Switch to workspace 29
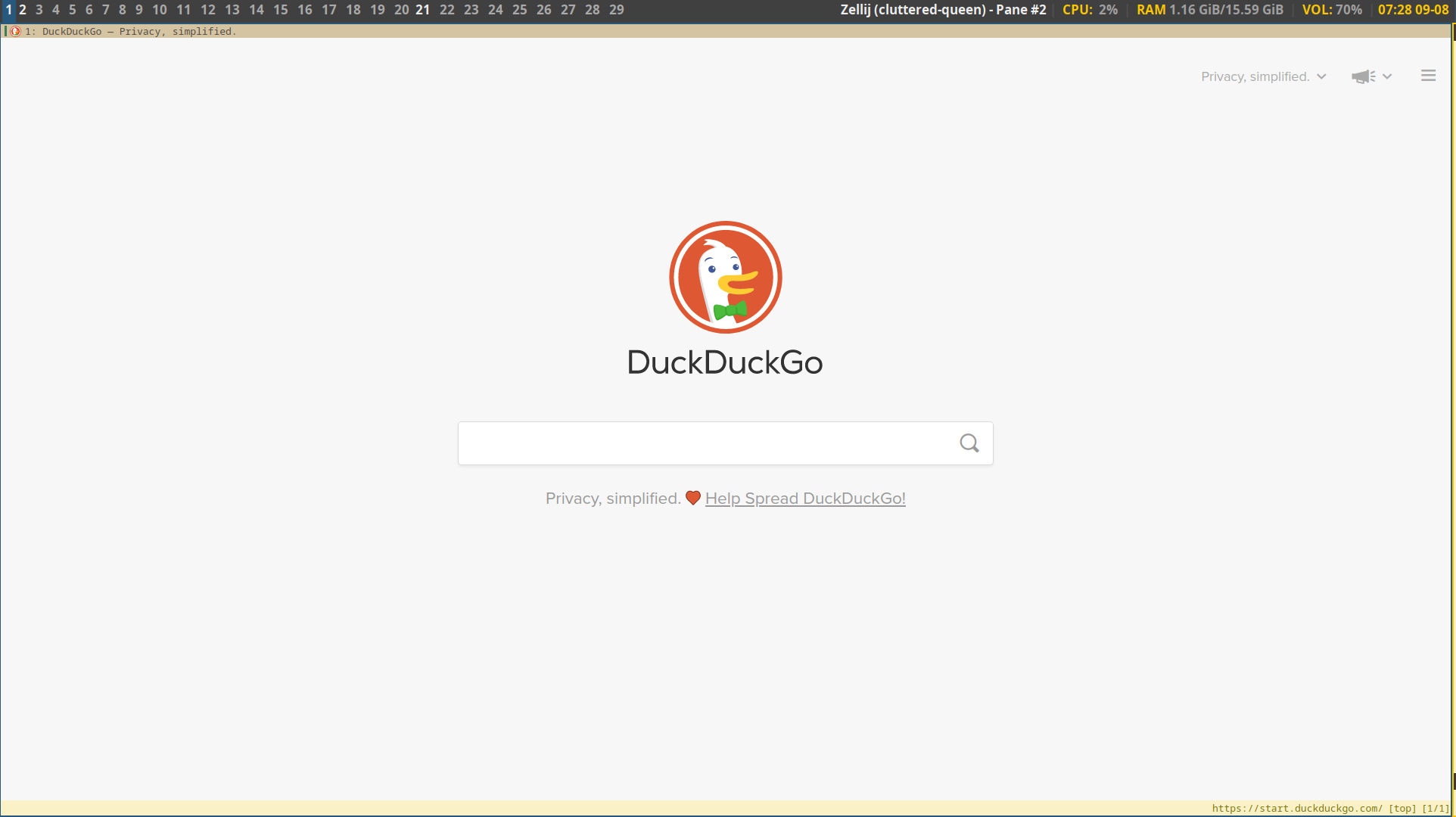Screen dimensions: 1456x817 click(616, 10)
